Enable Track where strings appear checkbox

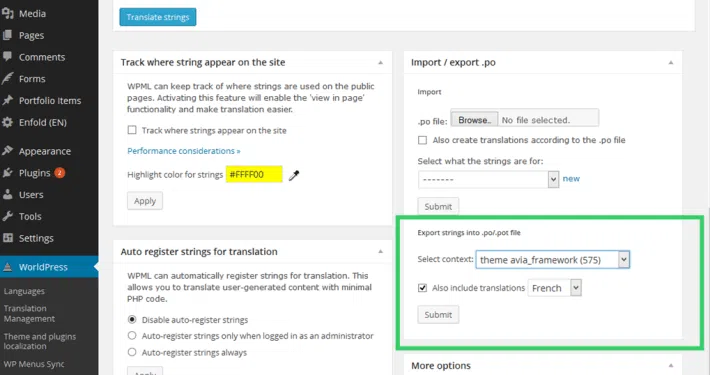point(132,130)
